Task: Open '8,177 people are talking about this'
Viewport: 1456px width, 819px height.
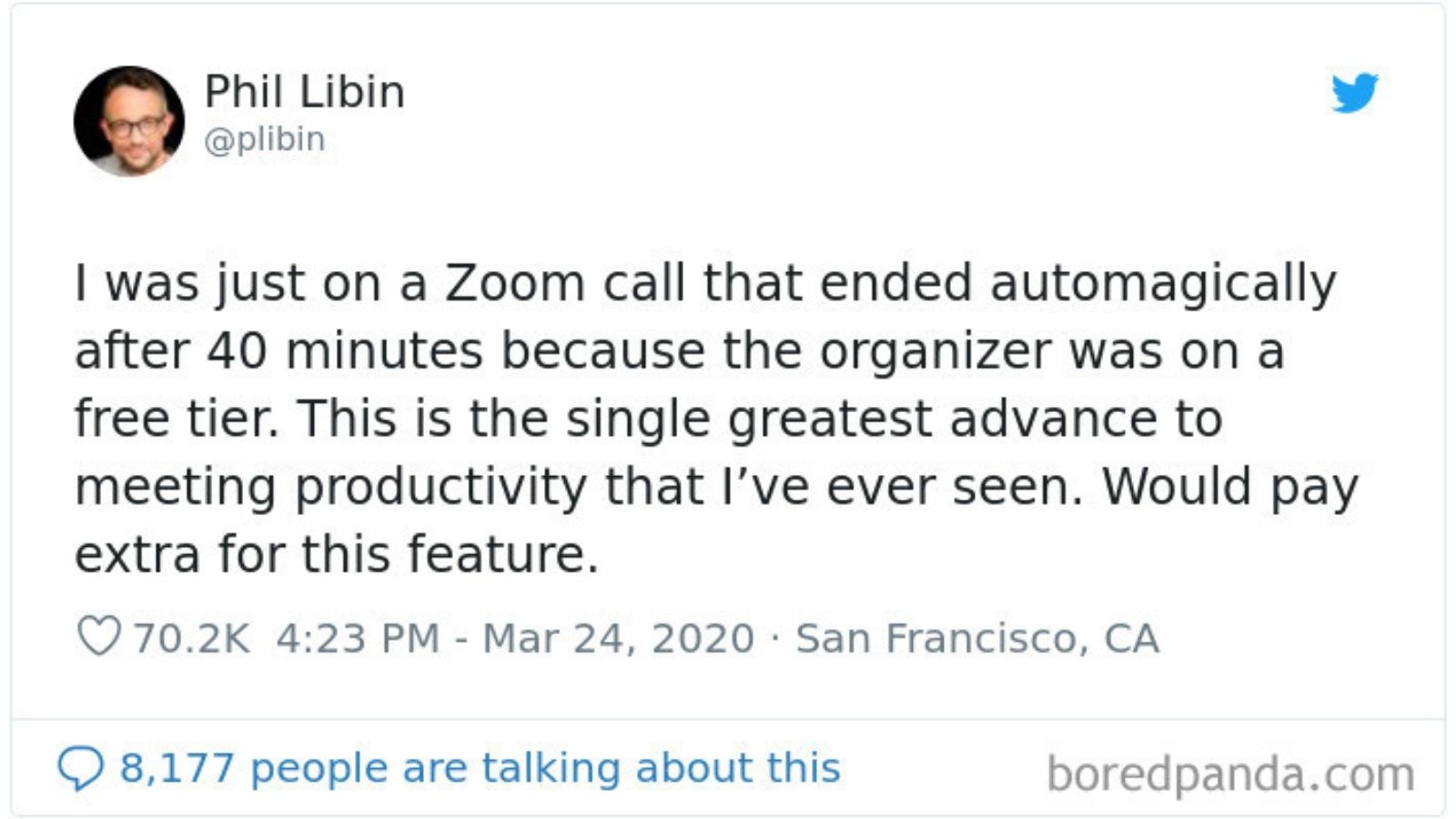Action: click(x=480, y=768)
